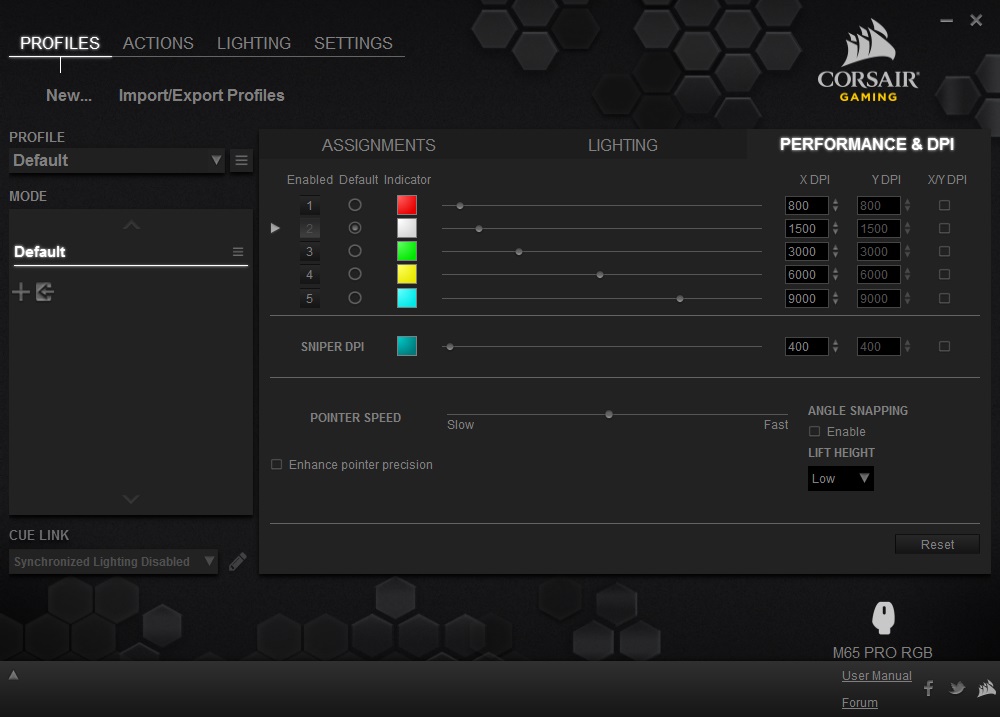Adjust X DPI 800 stepper arrows

tap(835, 205)
